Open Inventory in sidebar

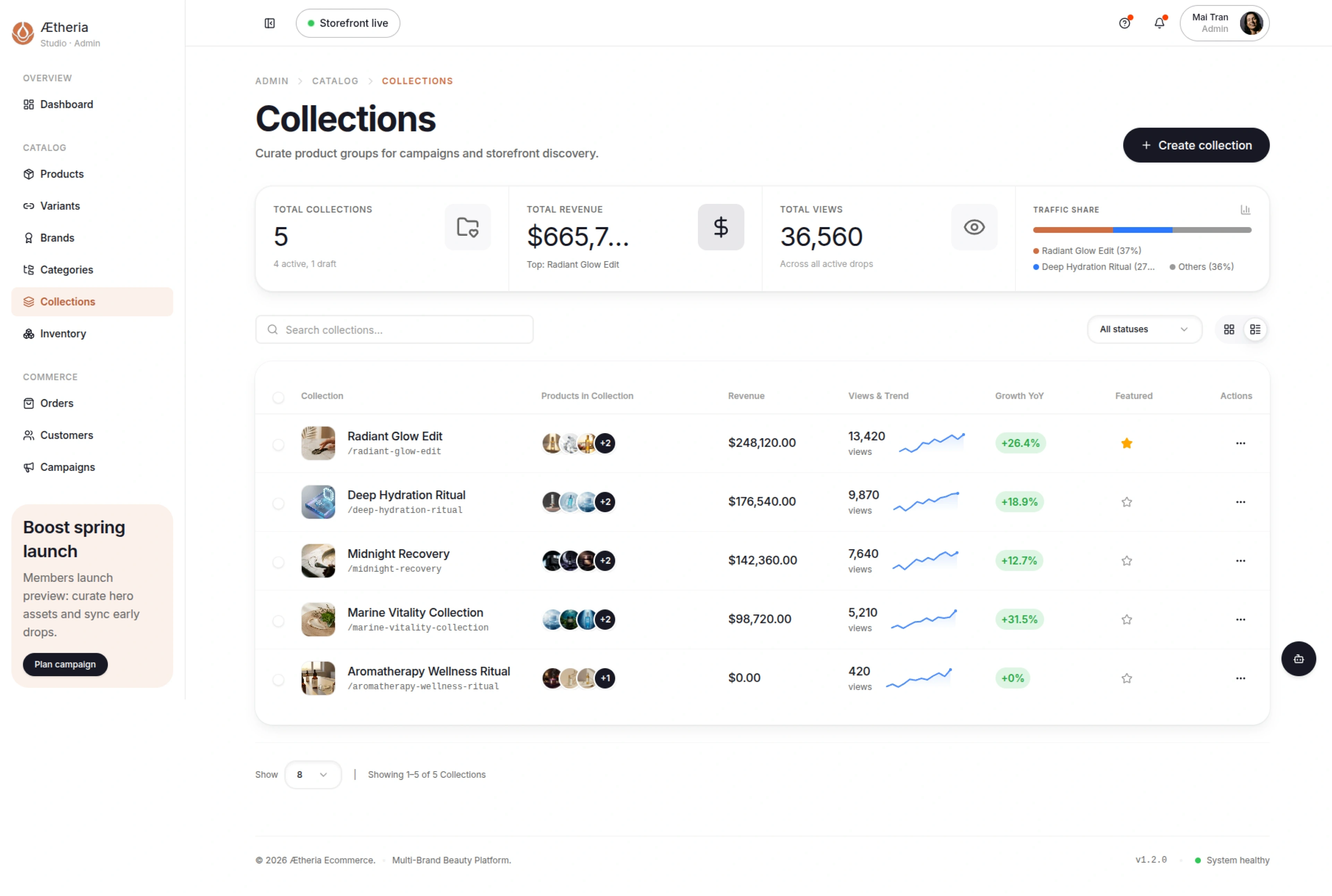pos(92,333)
